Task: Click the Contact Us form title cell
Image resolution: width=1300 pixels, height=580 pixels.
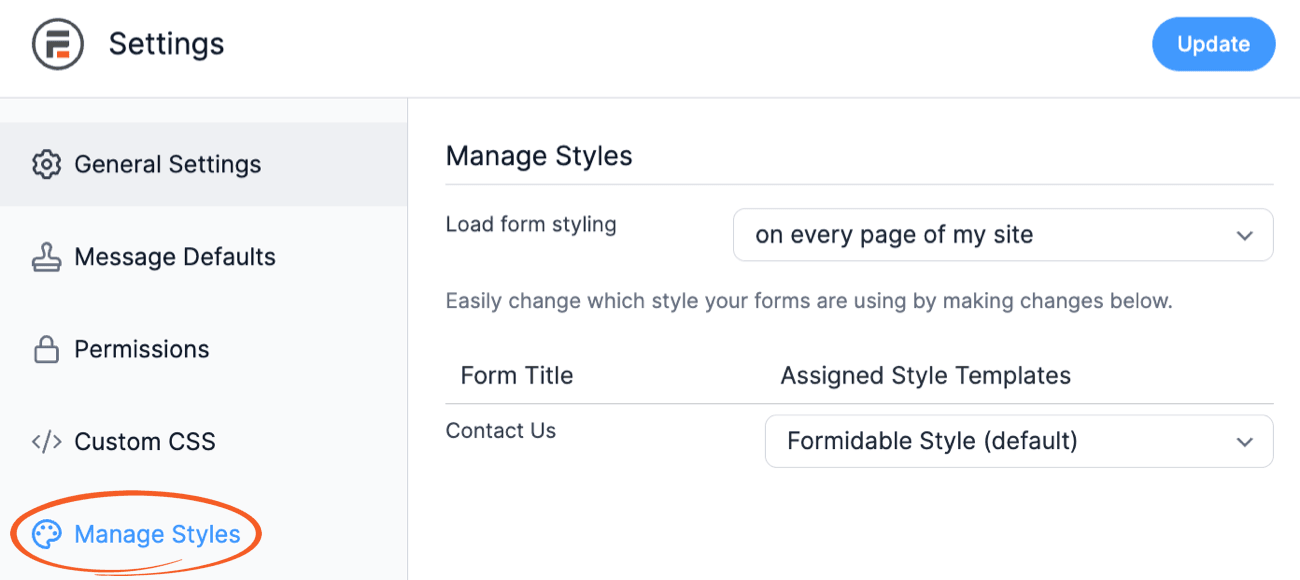Action: coord(501,431)
